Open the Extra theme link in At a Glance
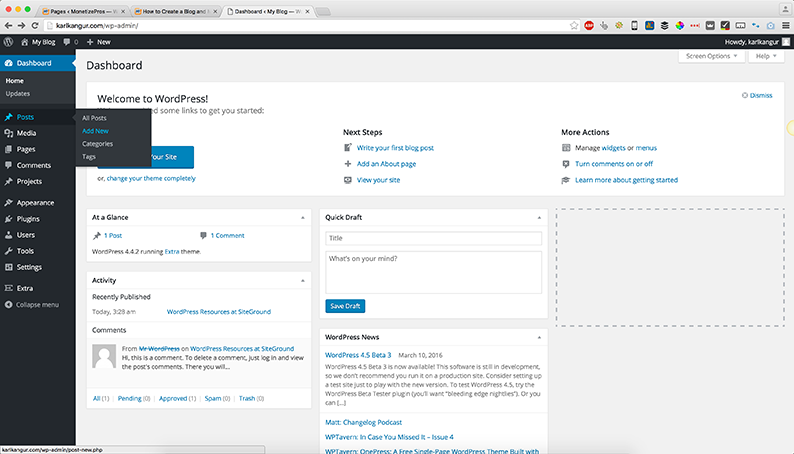The image size is (794, 454). click(x=172, y=252)
